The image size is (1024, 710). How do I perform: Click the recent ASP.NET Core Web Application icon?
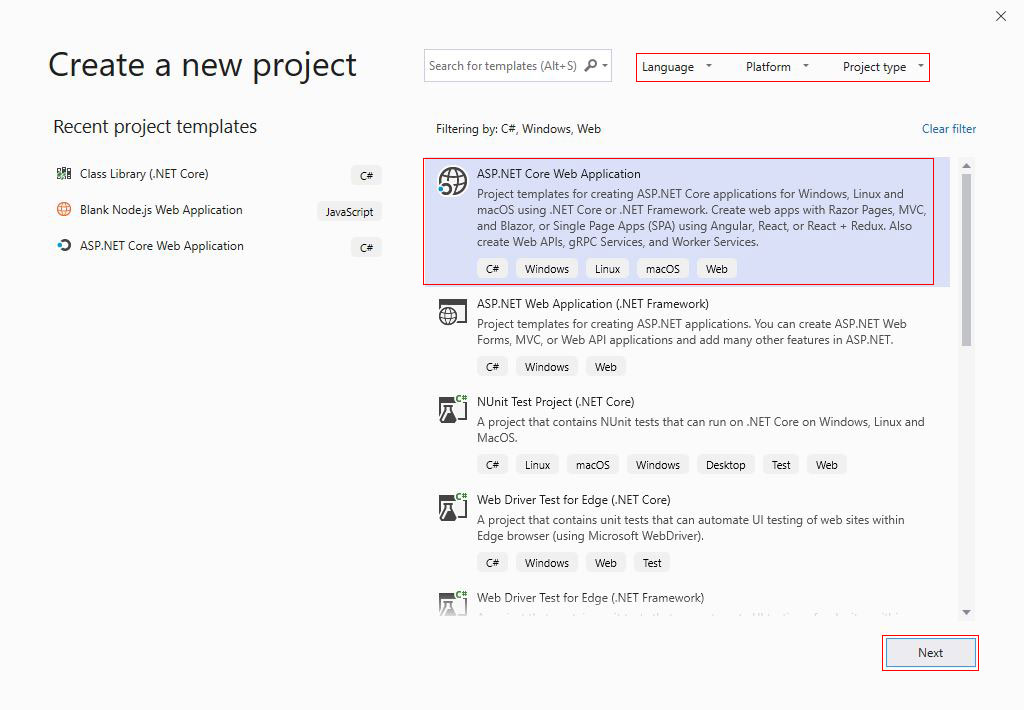click(64, 246)
